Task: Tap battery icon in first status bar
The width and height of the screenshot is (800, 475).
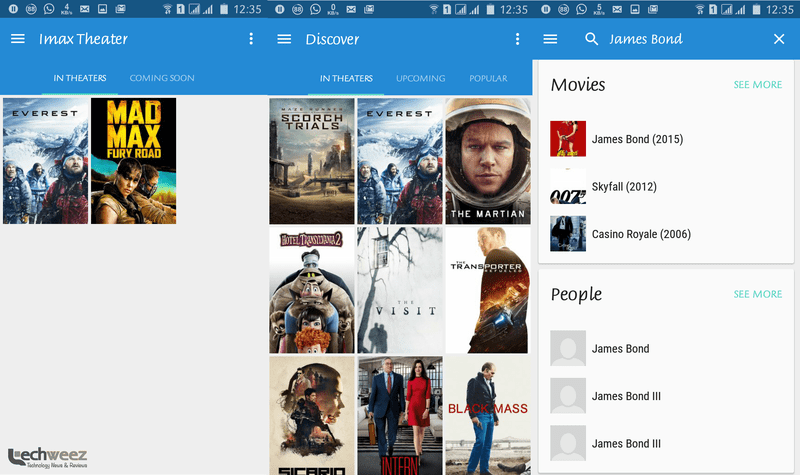Action: click(x=224, y=9)
